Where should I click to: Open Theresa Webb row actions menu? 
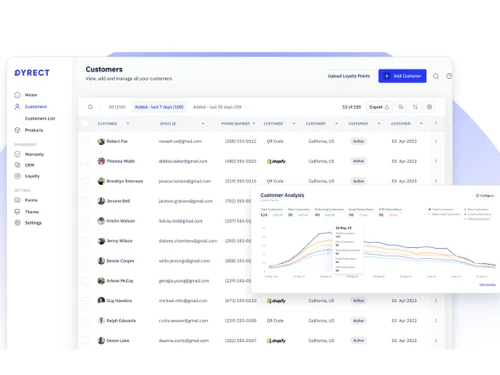point(436,161)
